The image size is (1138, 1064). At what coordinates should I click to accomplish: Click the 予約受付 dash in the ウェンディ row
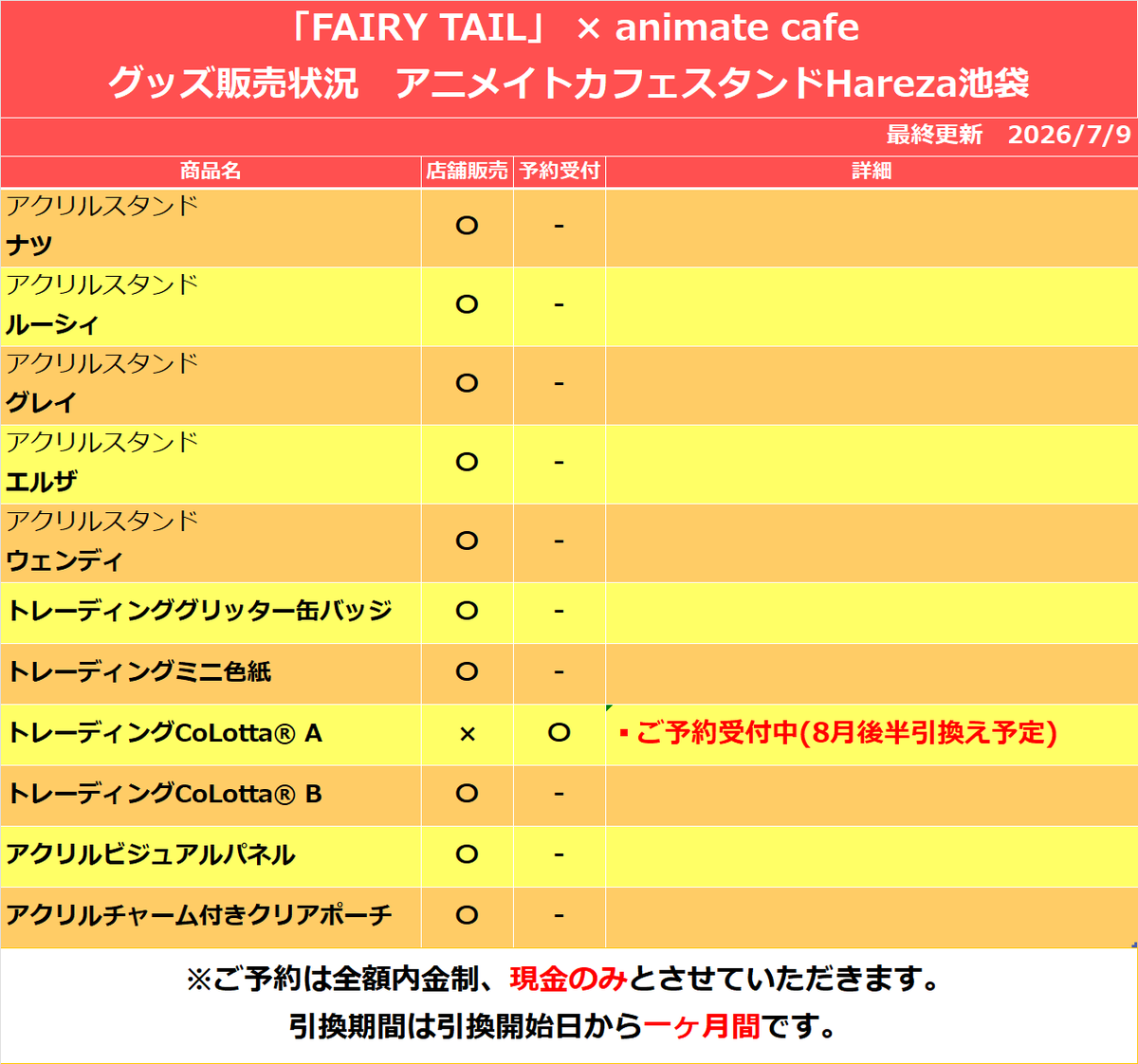[560, 541]
